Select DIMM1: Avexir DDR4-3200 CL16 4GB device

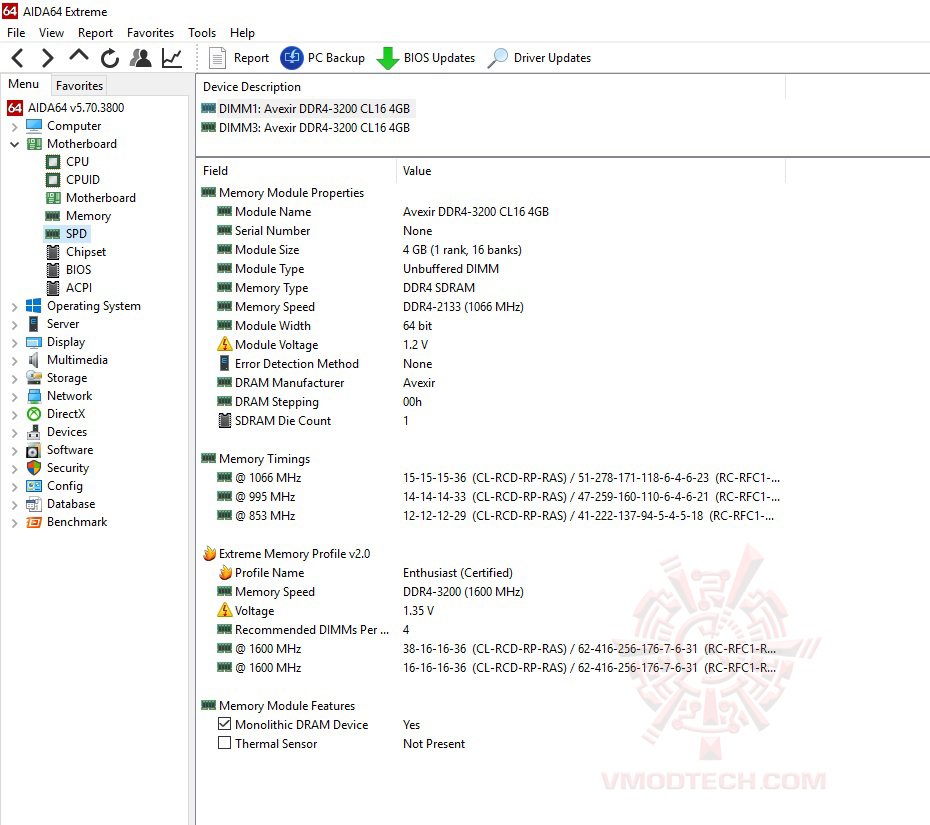(306, 109)
